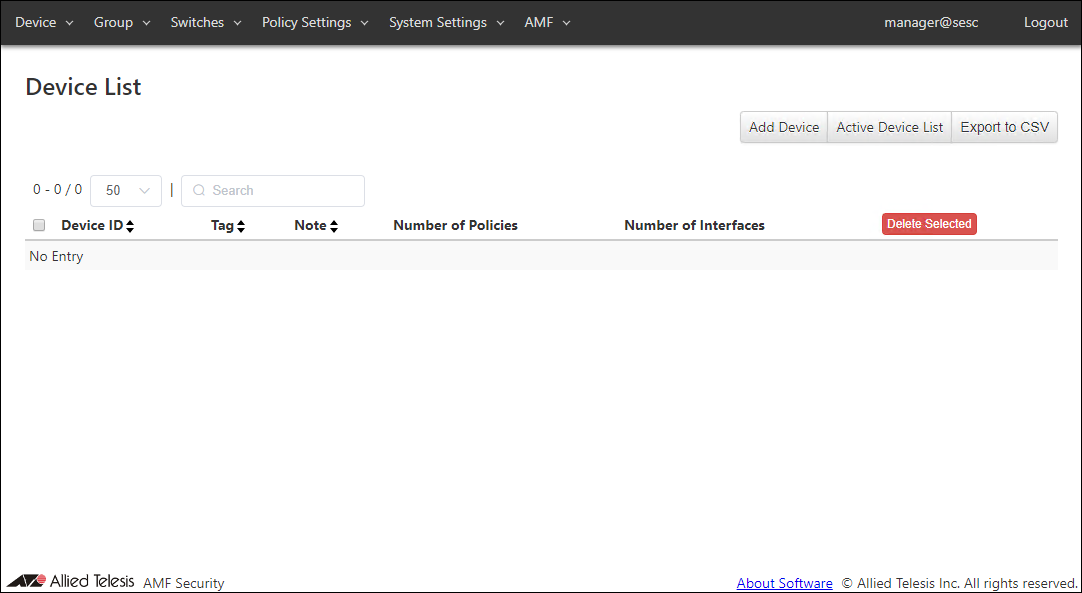1082x593 pixels.
Task: Export the device list to CSV
Action: 1004,127
